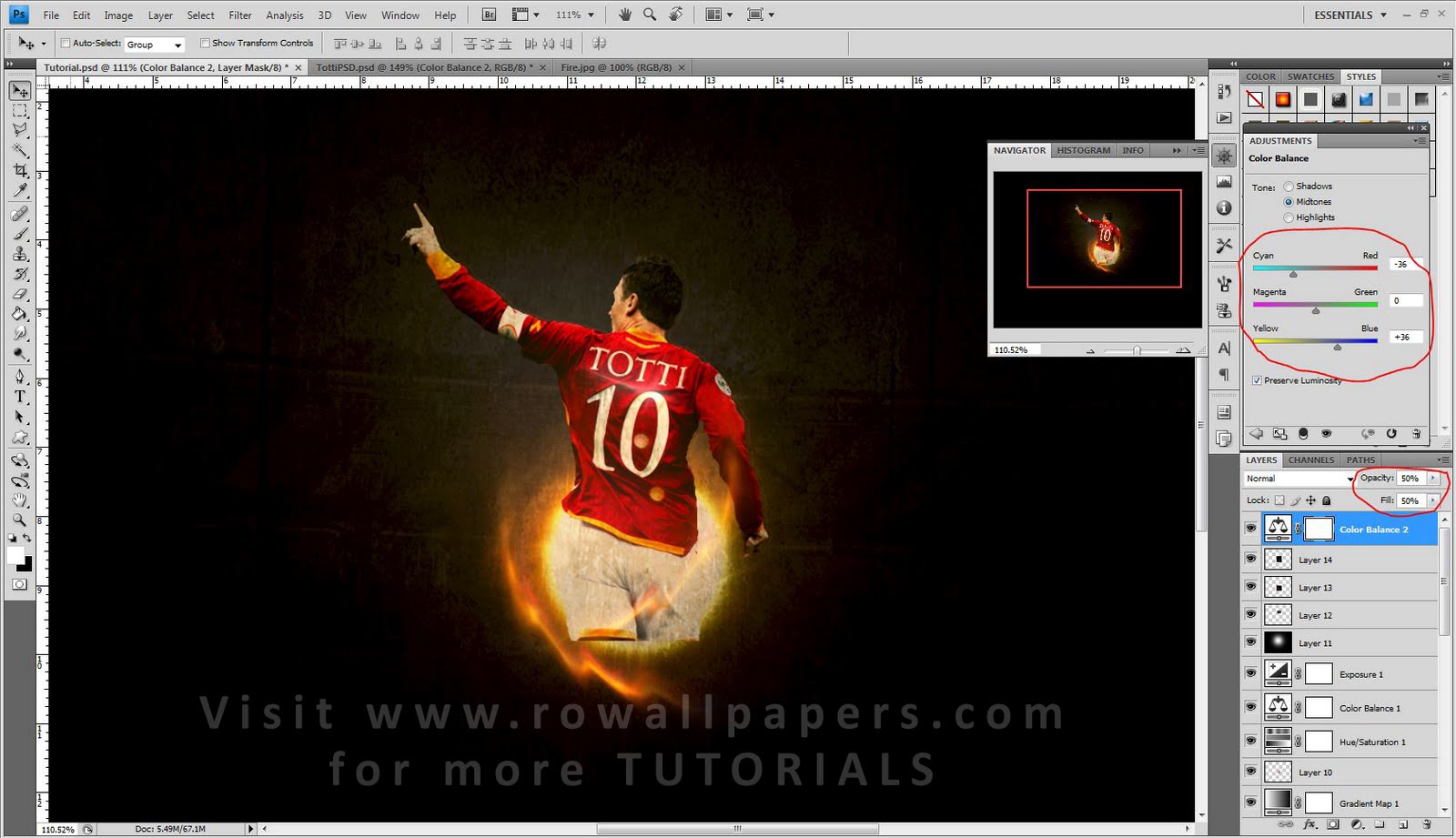Screen dimensions: 1456x838
Task: Add a layer mask to the layer
Action: [1333, 824]
